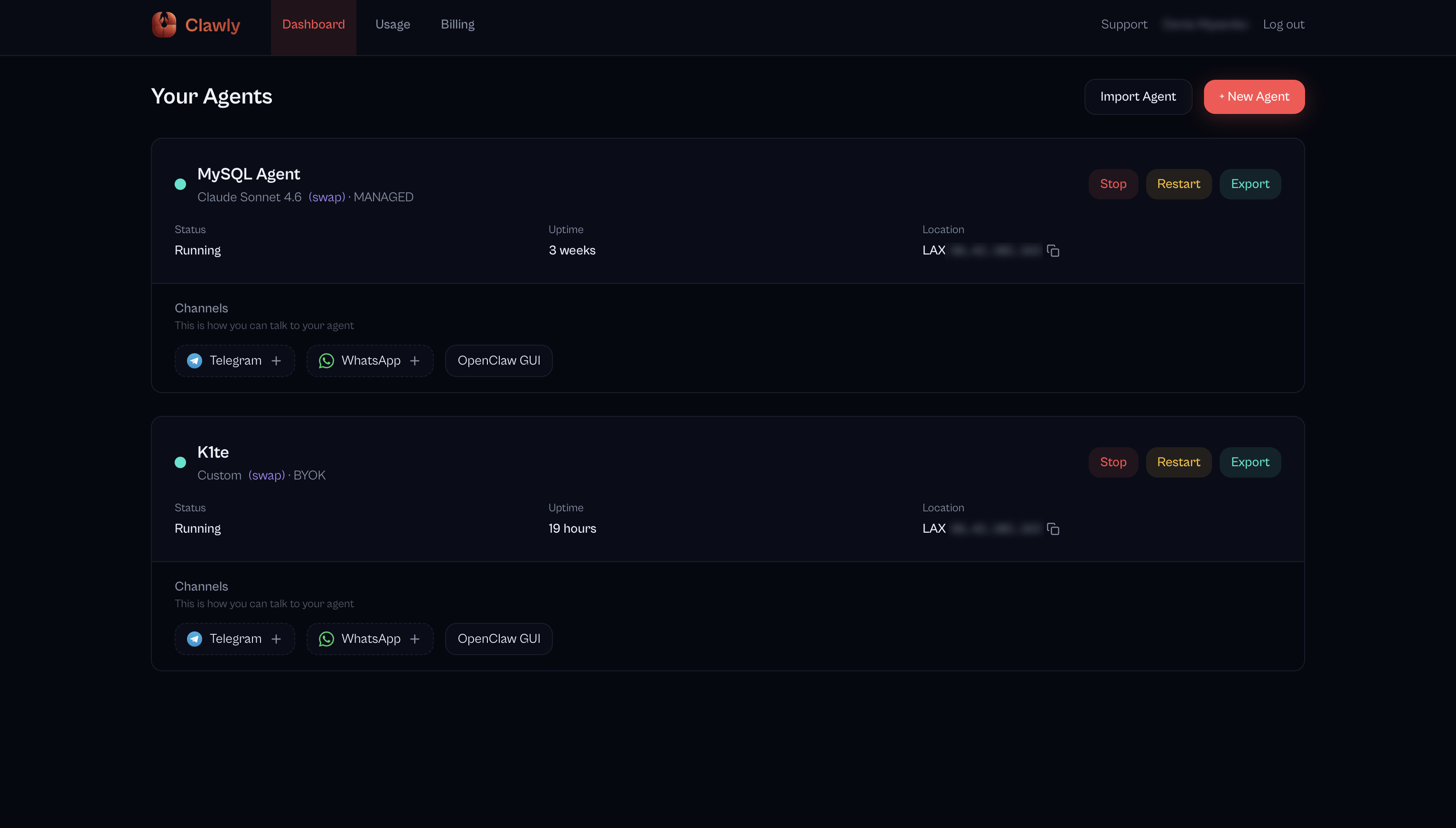
Task: Export the MySQL Agent
Action: point(1250,184)
